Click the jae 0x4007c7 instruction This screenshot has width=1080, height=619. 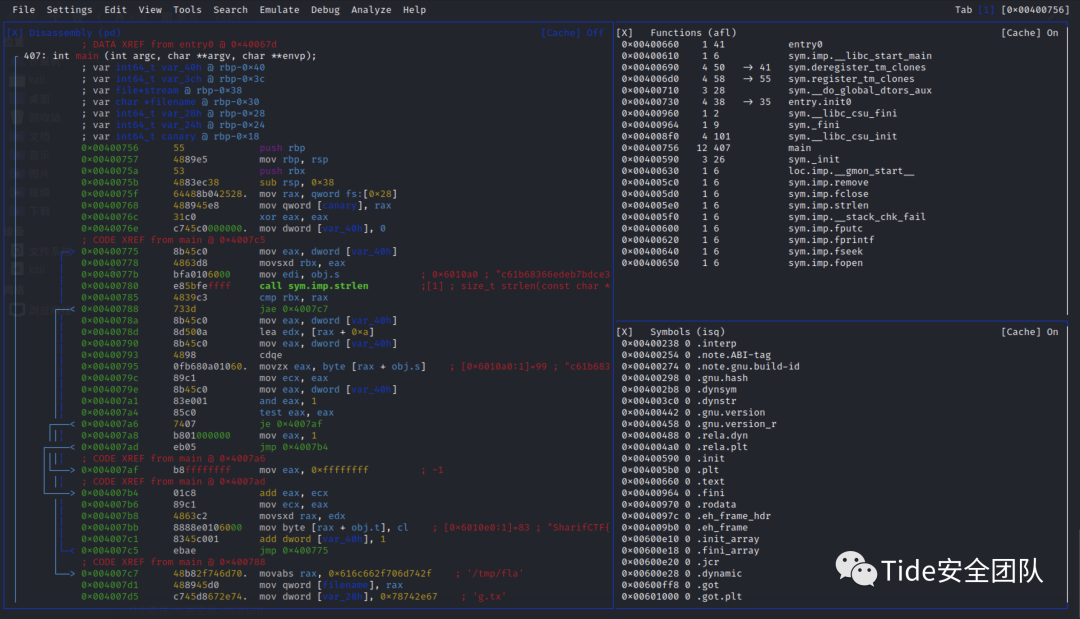[293, 309]
